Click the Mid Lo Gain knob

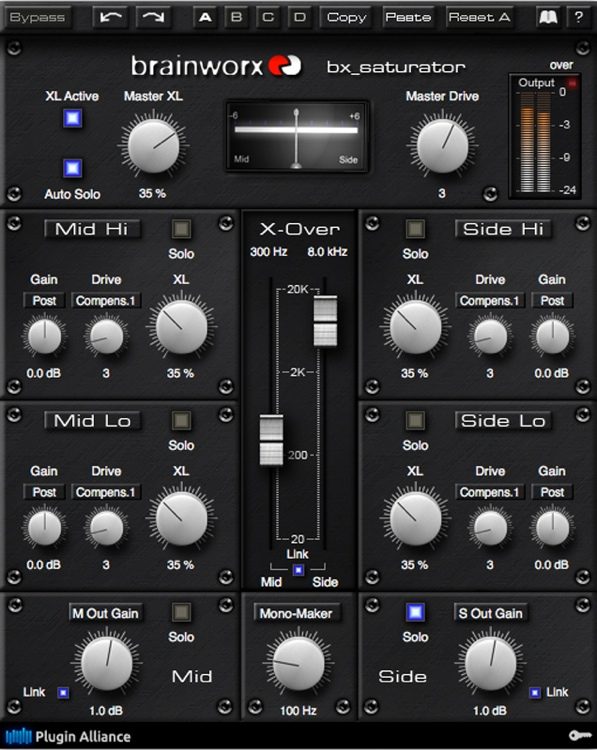[44, 528]
